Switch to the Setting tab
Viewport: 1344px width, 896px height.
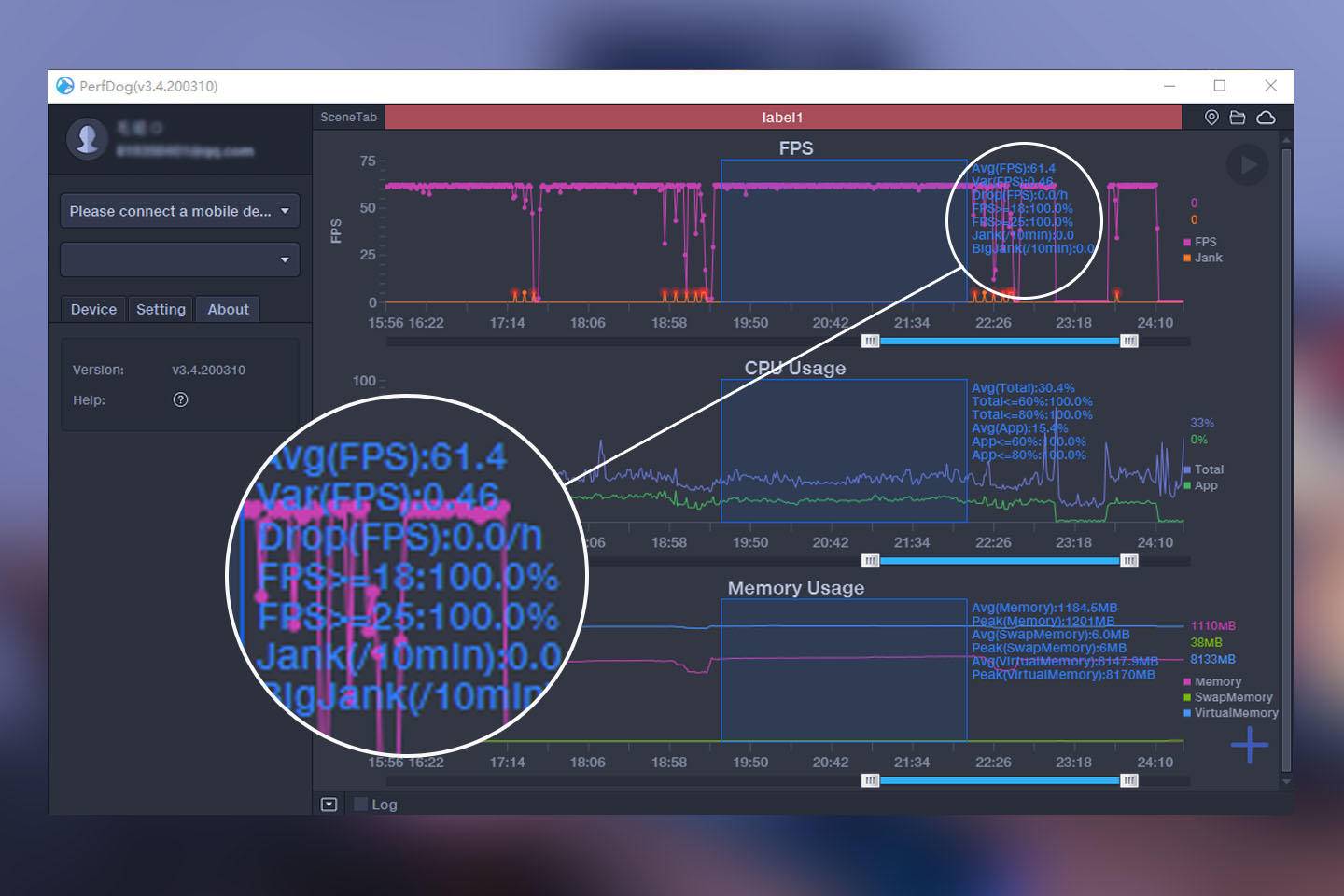coord(161,310)
